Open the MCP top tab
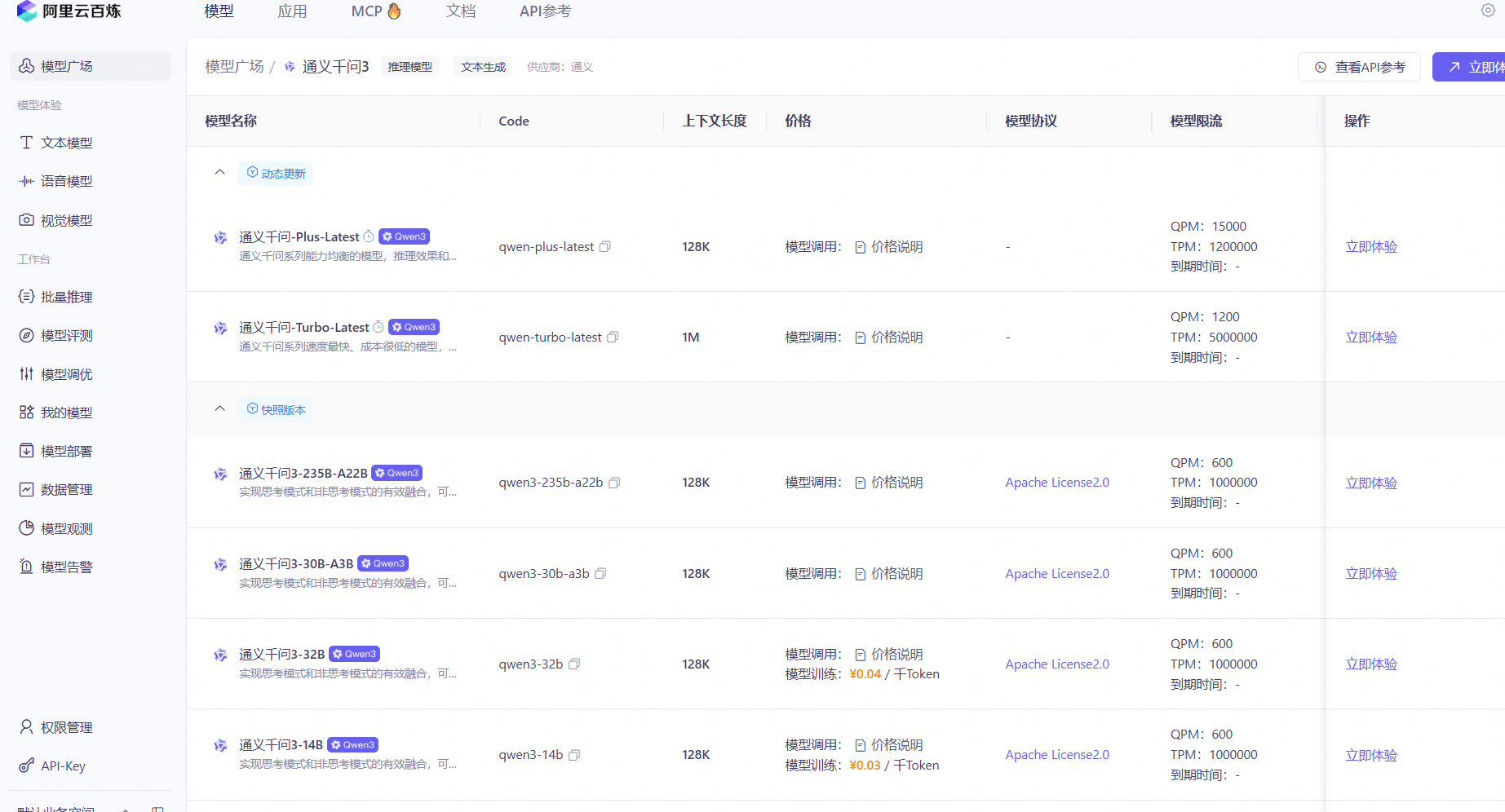 pos(376,11)
